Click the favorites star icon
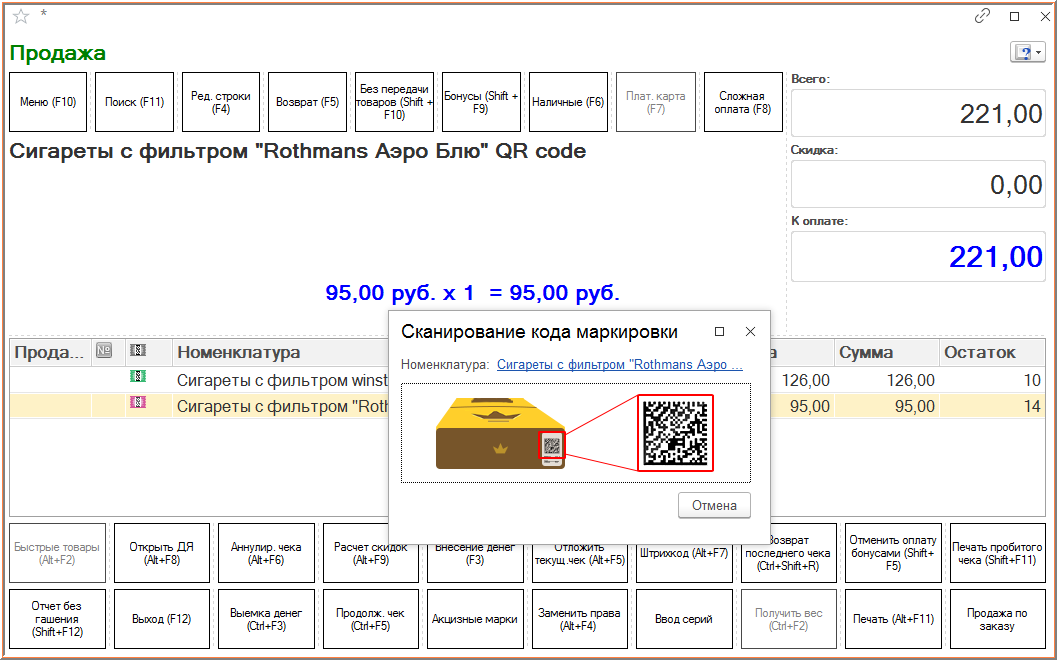 20,16
